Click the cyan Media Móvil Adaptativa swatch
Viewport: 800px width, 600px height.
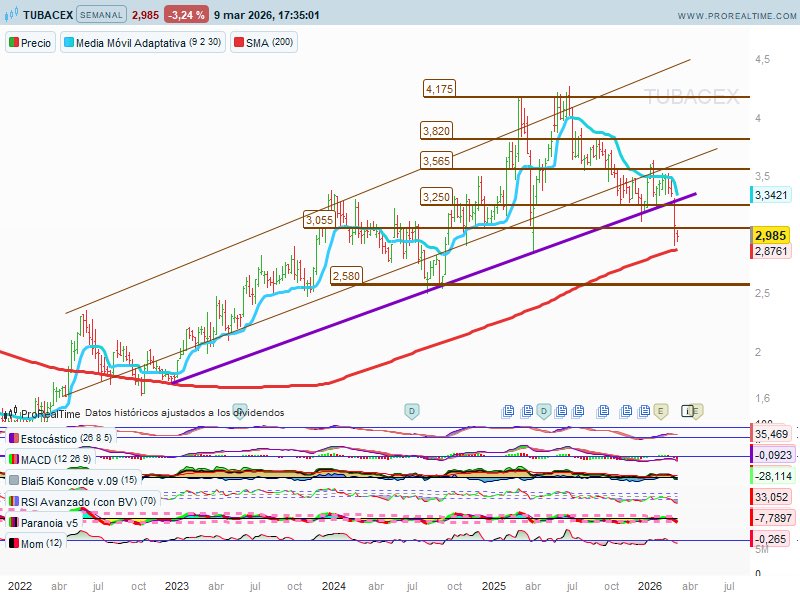point(69,42)
